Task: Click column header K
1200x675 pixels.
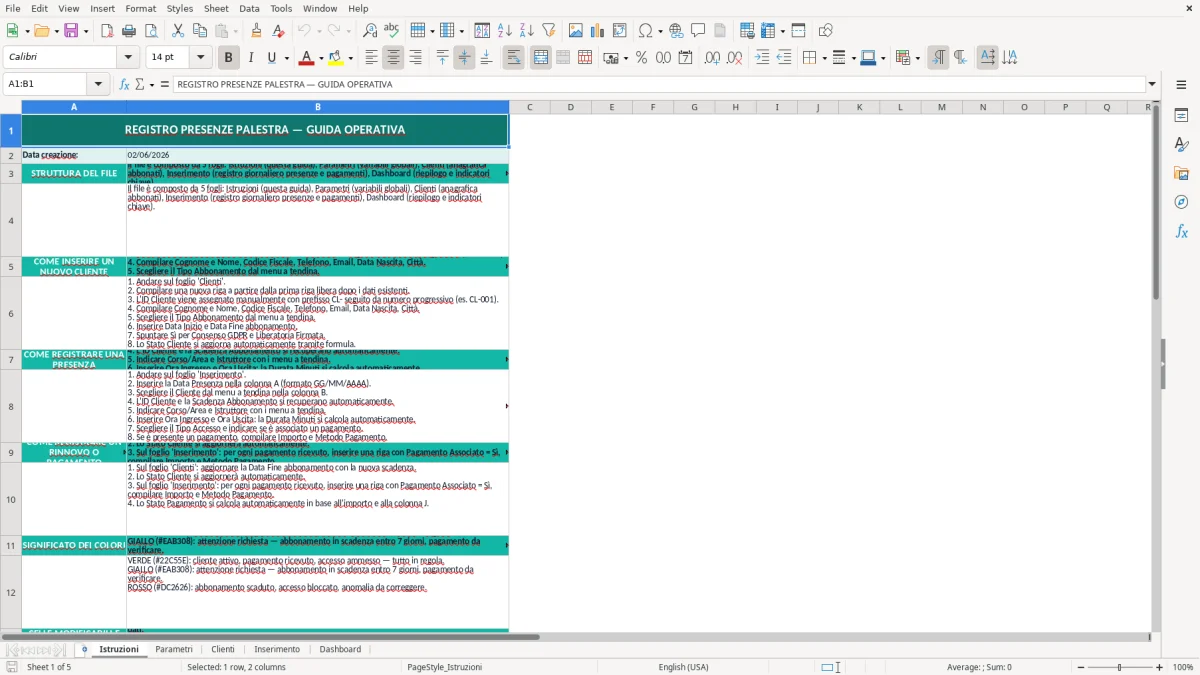Action: [x=859, y=107]
